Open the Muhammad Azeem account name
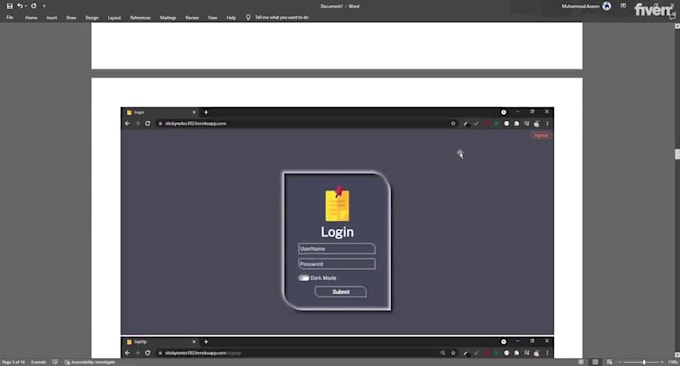680x366 pixels. click(580, 6)
